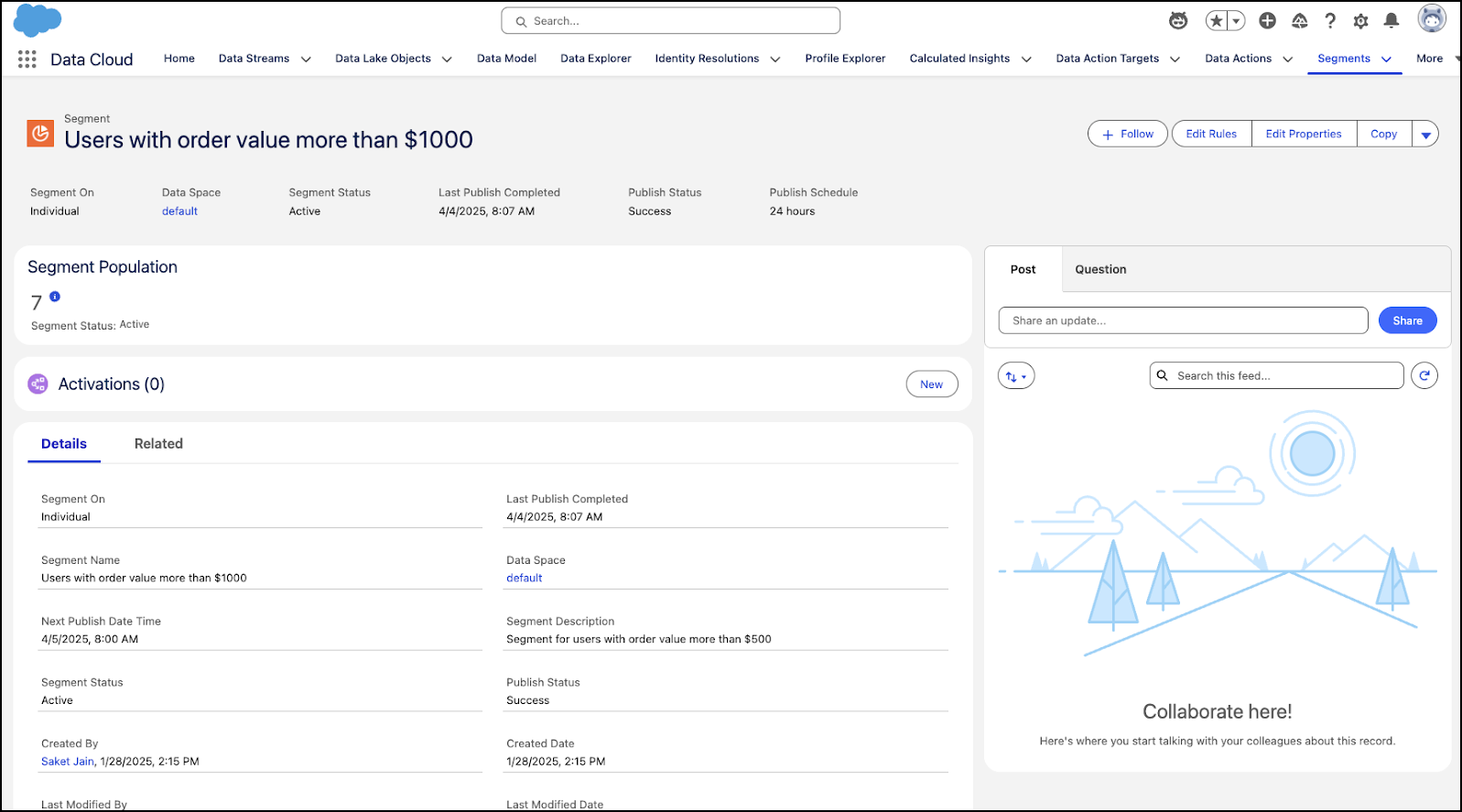The image size is (1462, 812).
Task: Click the Search this feed field
Action: pos(1276,375)
